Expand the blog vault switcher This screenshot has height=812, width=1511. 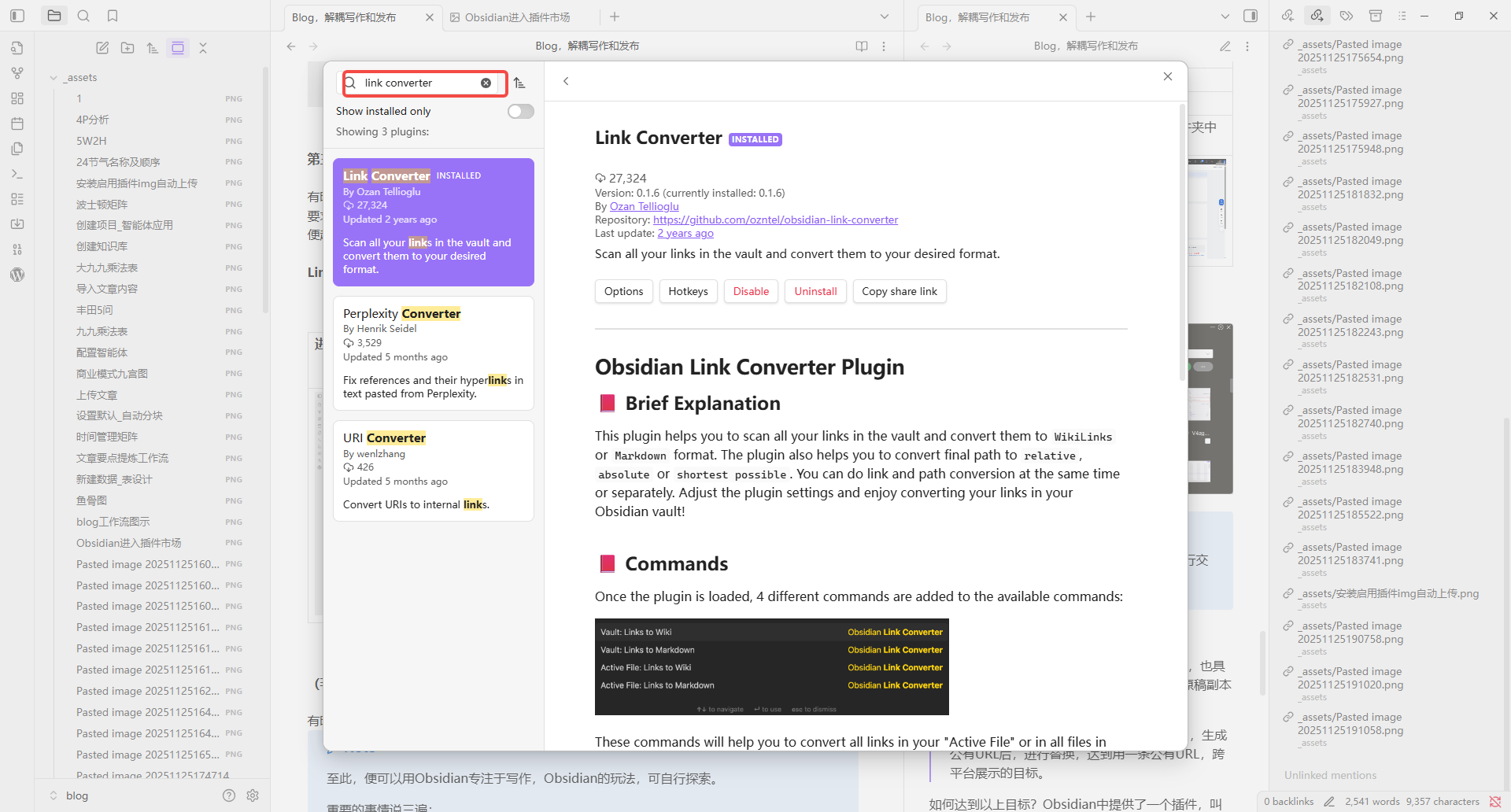pos(54,795)
